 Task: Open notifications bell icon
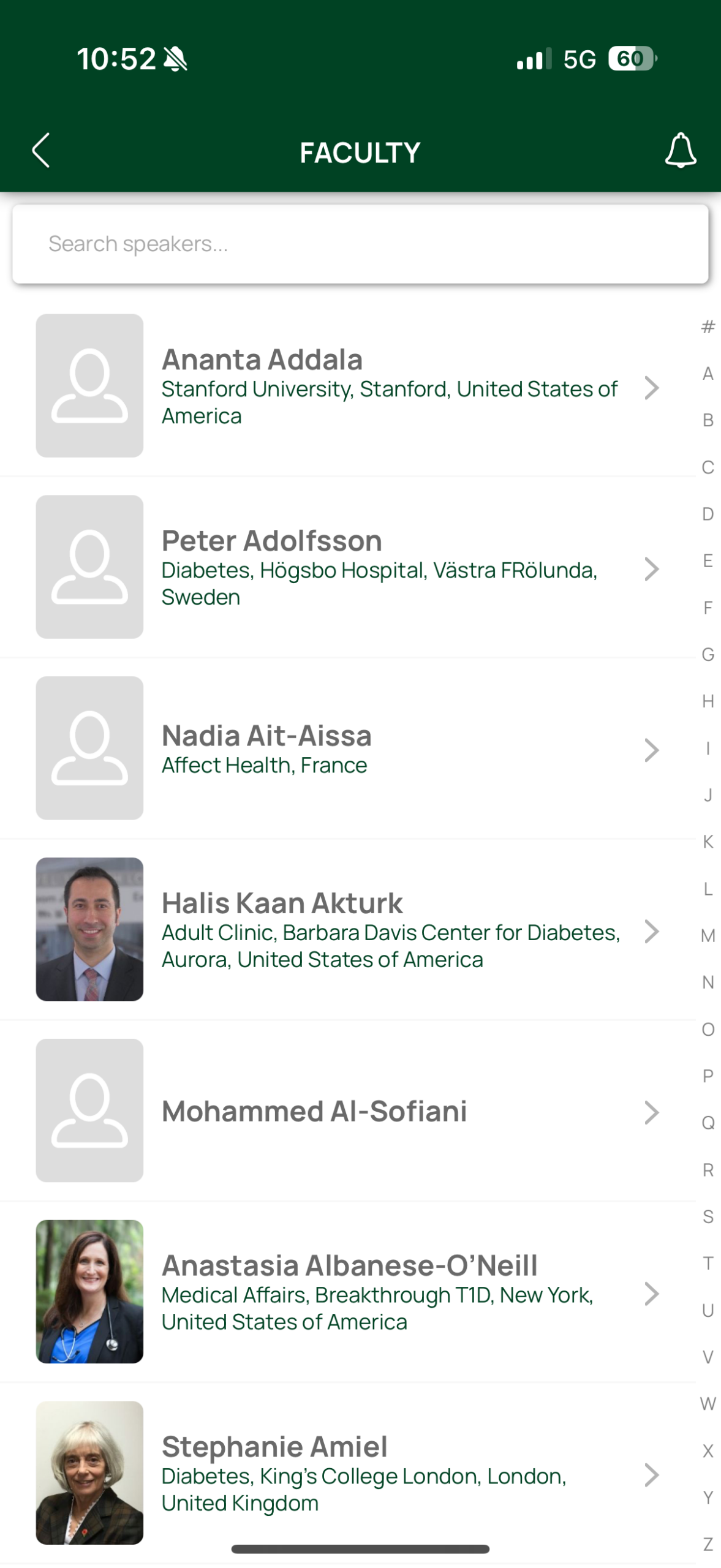[x=680, y=151]
